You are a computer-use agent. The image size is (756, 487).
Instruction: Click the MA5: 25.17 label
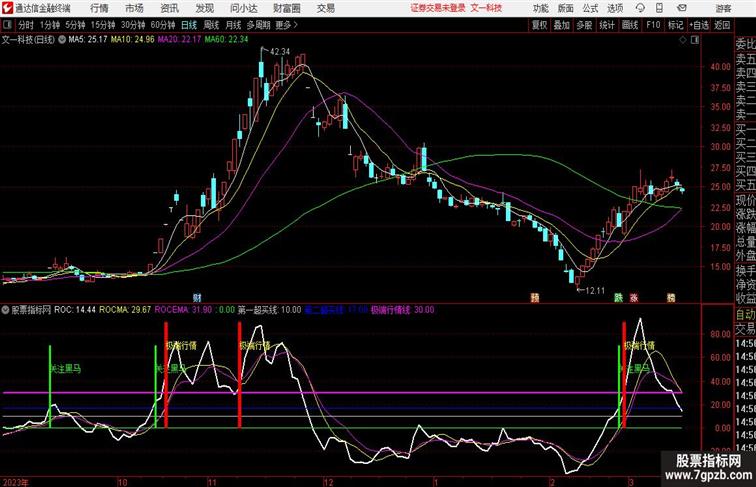point(88,40)
